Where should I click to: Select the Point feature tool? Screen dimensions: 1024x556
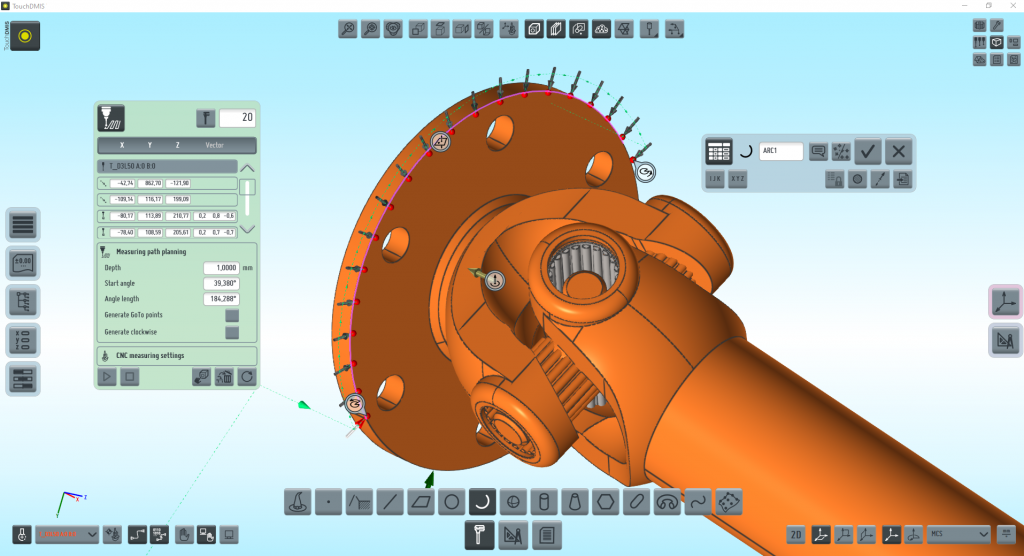(328, 502)
